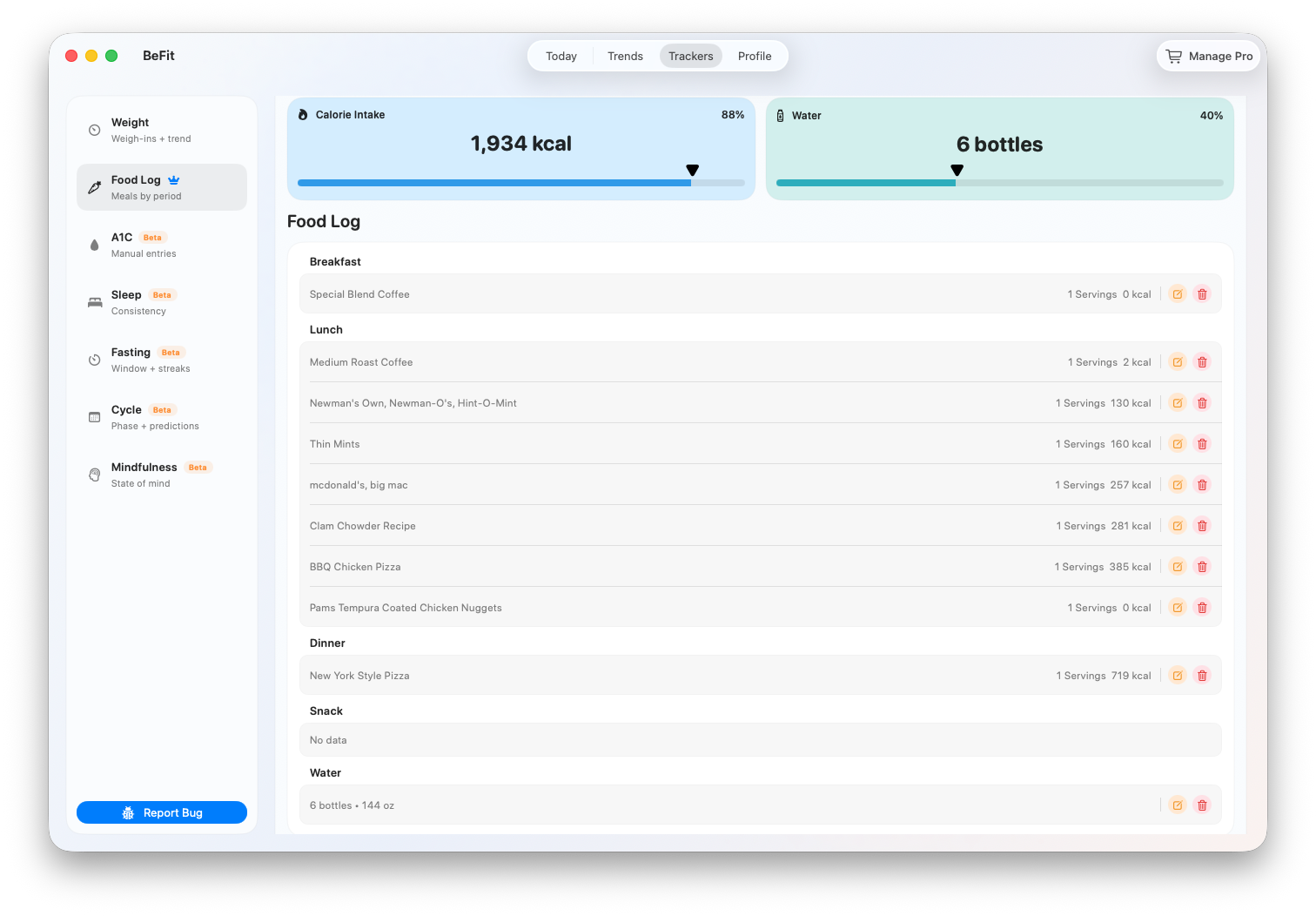Edit the Medium Roast Coffee entry
The height and width of the screenshot is (916, 1316).
coord(1178,362)
